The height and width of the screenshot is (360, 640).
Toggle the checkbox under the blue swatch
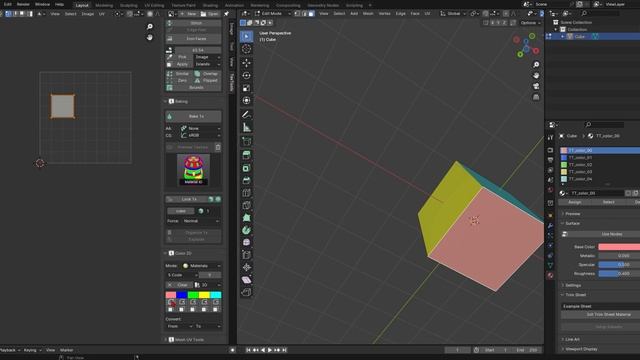182,309
